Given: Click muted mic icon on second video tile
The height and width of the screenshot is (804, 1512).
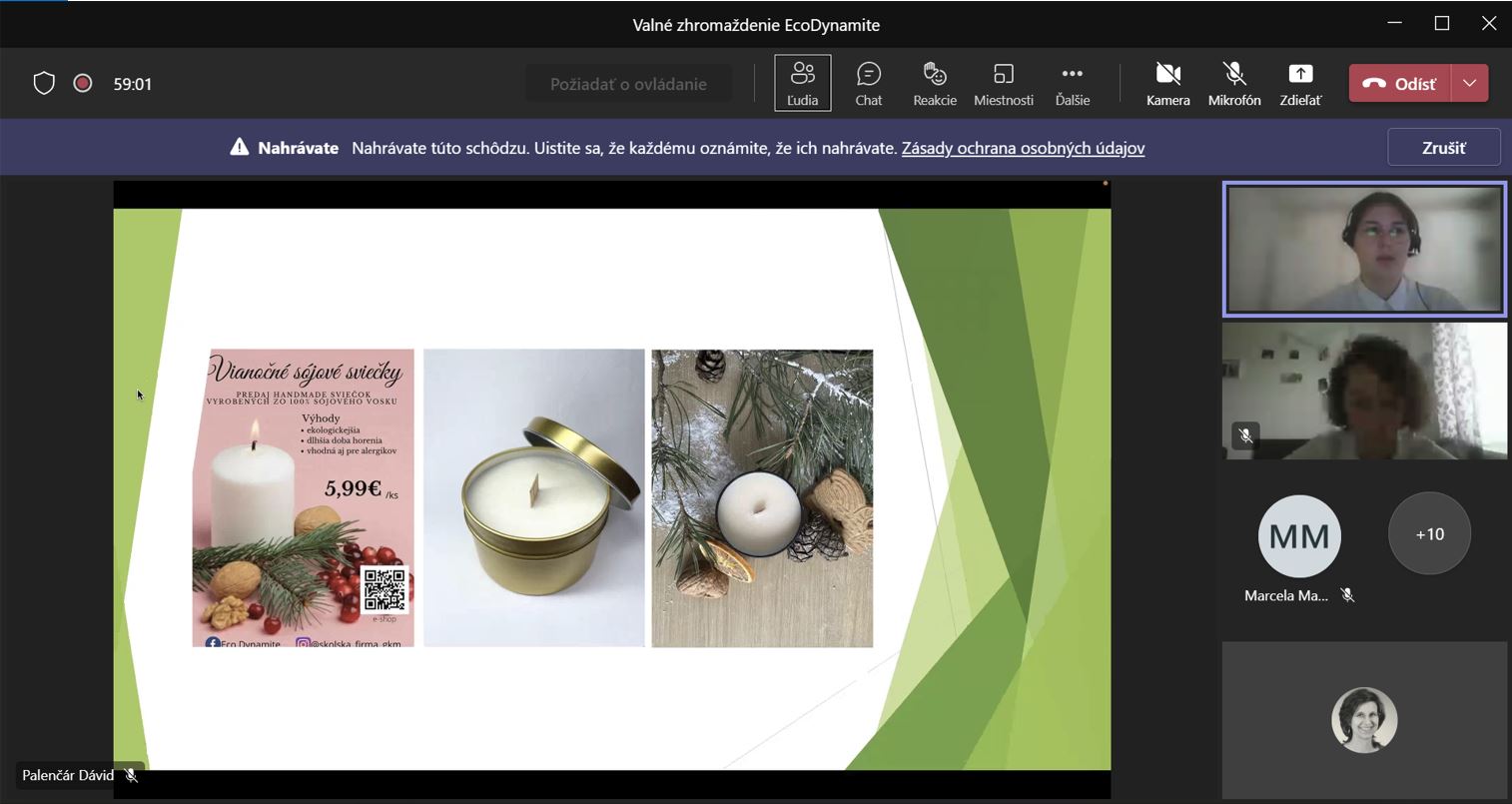Looking at the screenshot, I should click(1244, 435).
